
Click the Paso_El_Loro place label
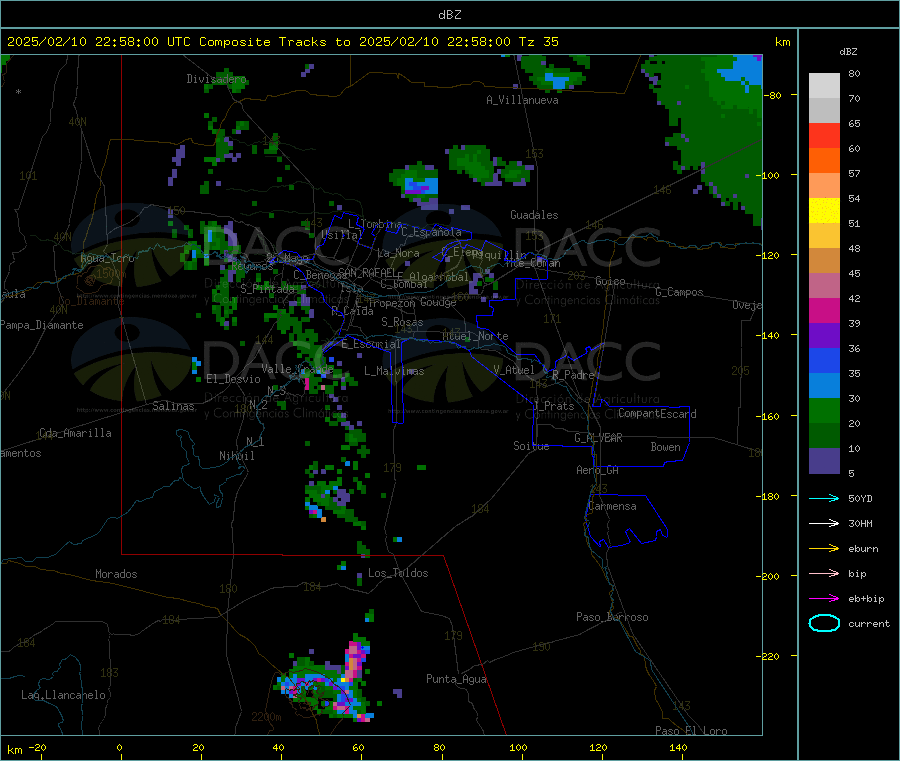coord(691,731)
